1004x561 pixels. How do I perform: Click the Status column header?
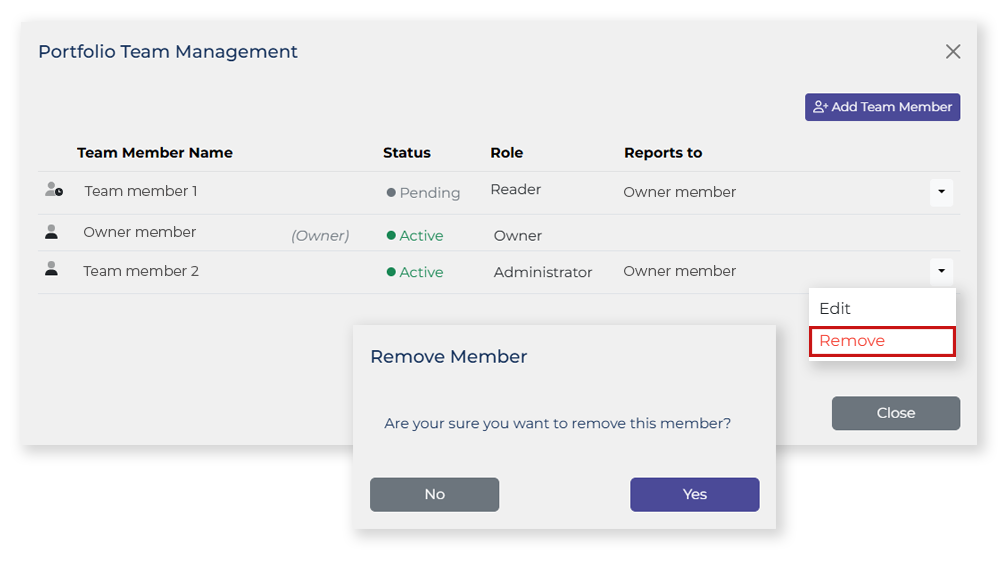[x=407, y=152]
